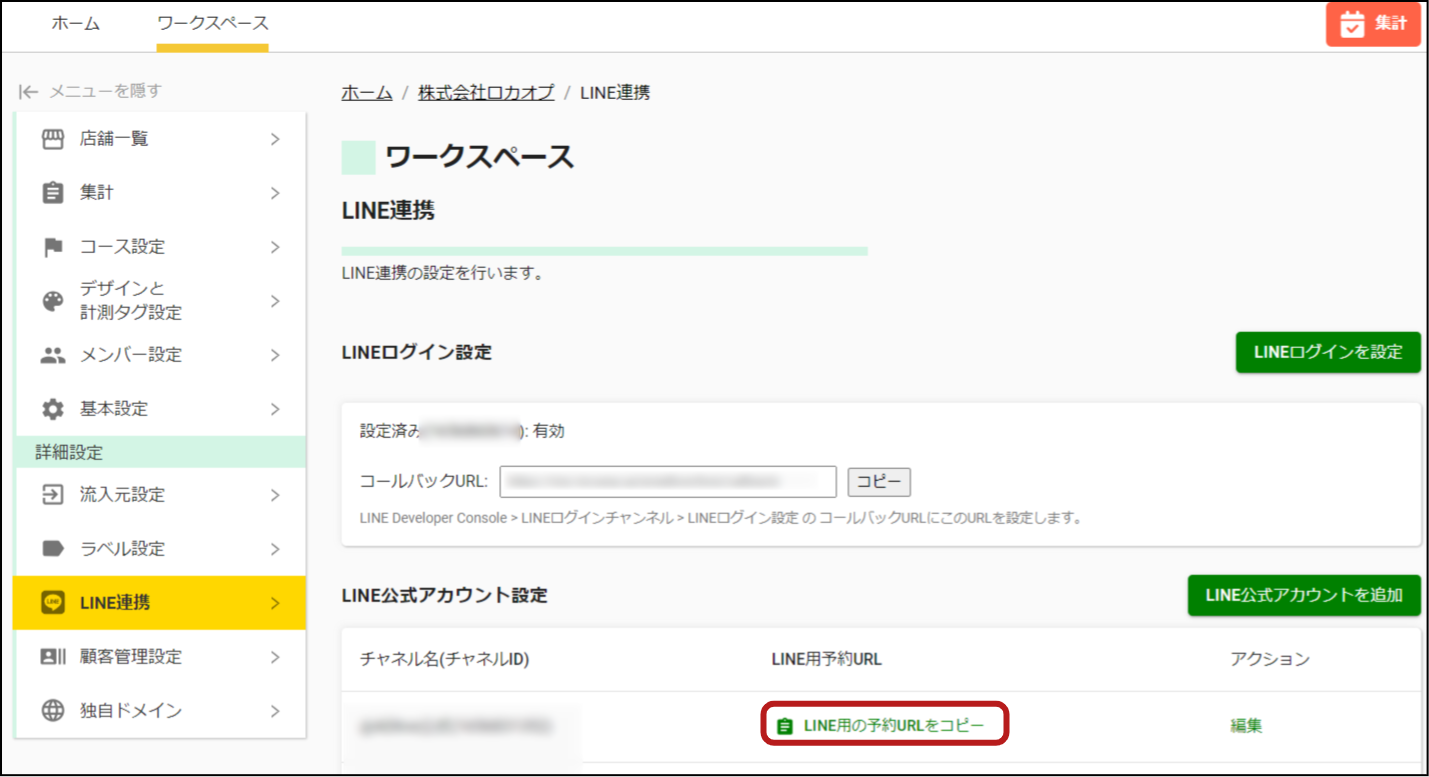Click the 株式会社ロカオプ breadcrumb link

click(x=486, y=93)
